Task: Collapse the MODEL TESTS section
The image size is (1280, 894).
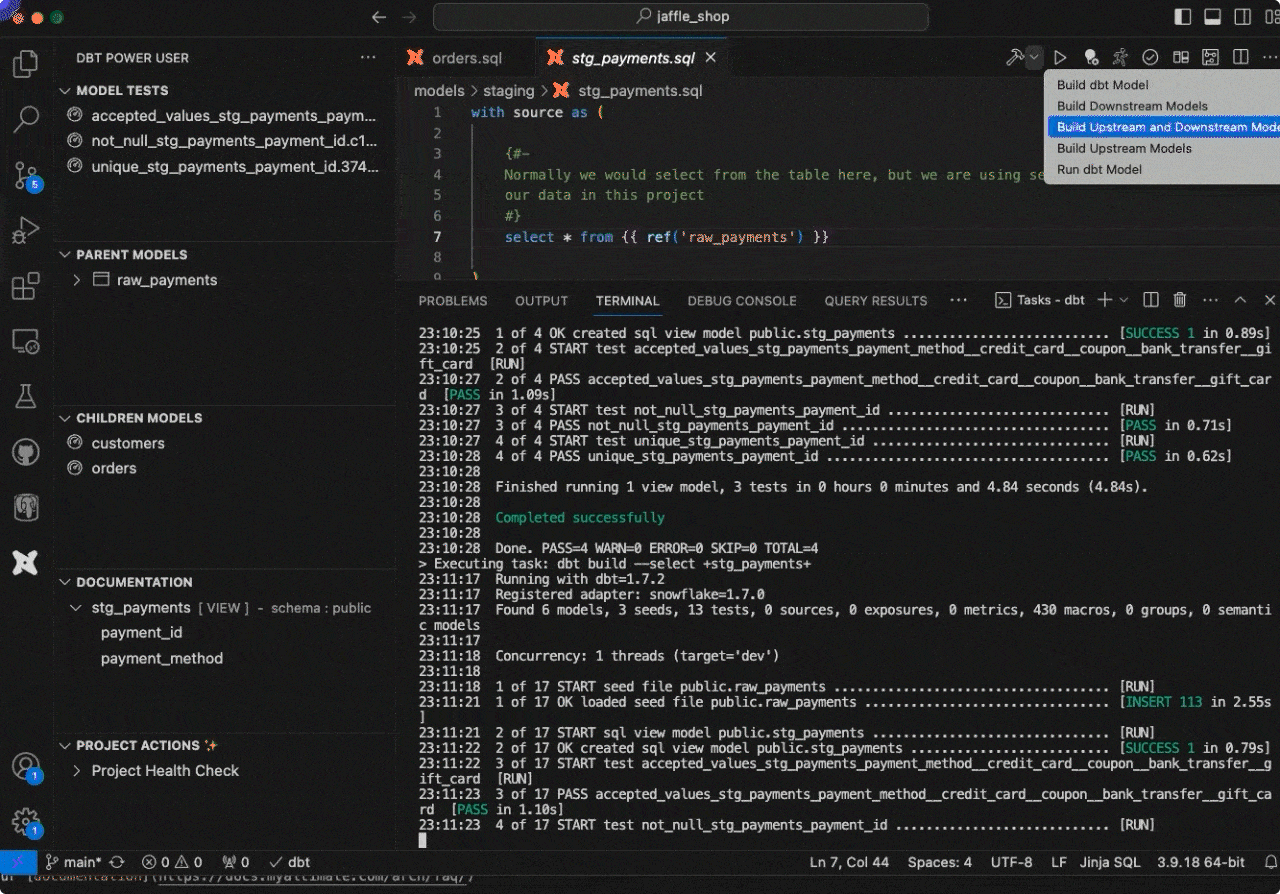Action: 122,90
